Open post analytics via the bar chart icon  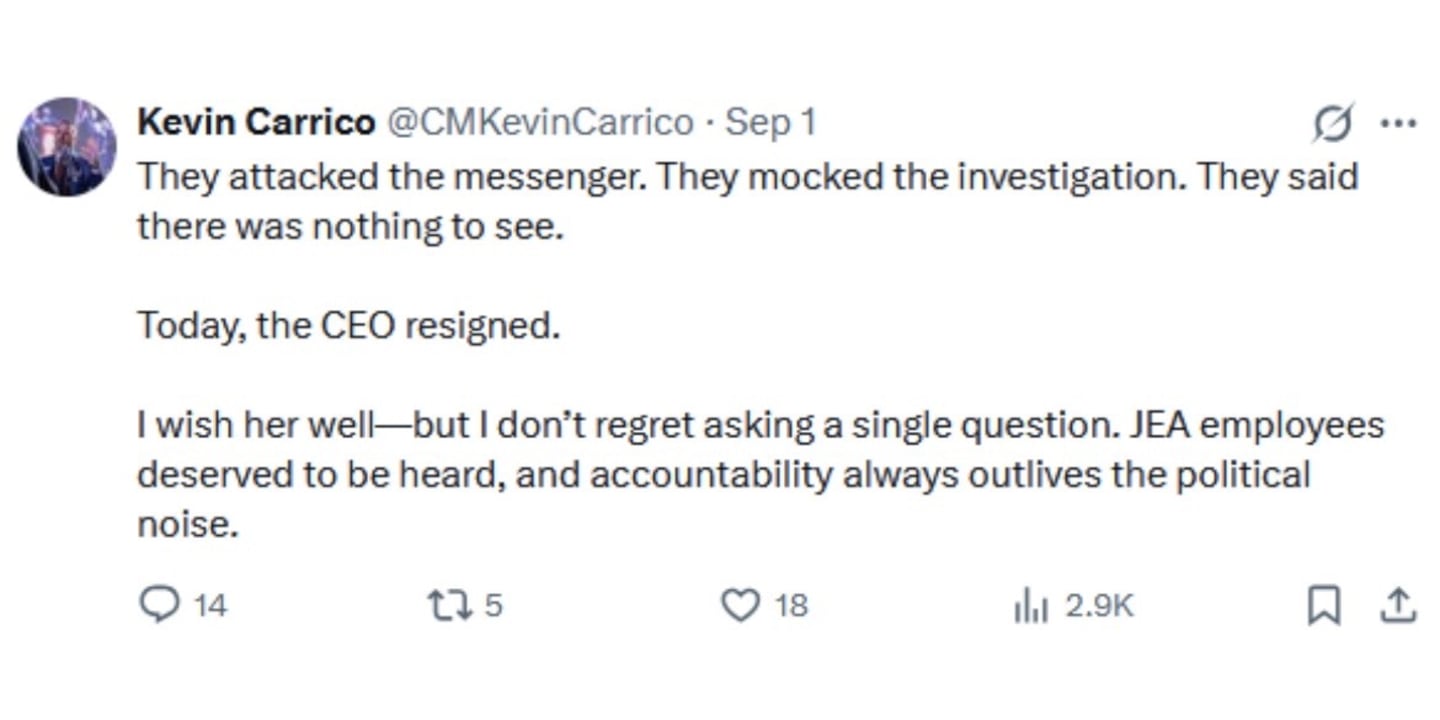click(x=1031, y=605)
